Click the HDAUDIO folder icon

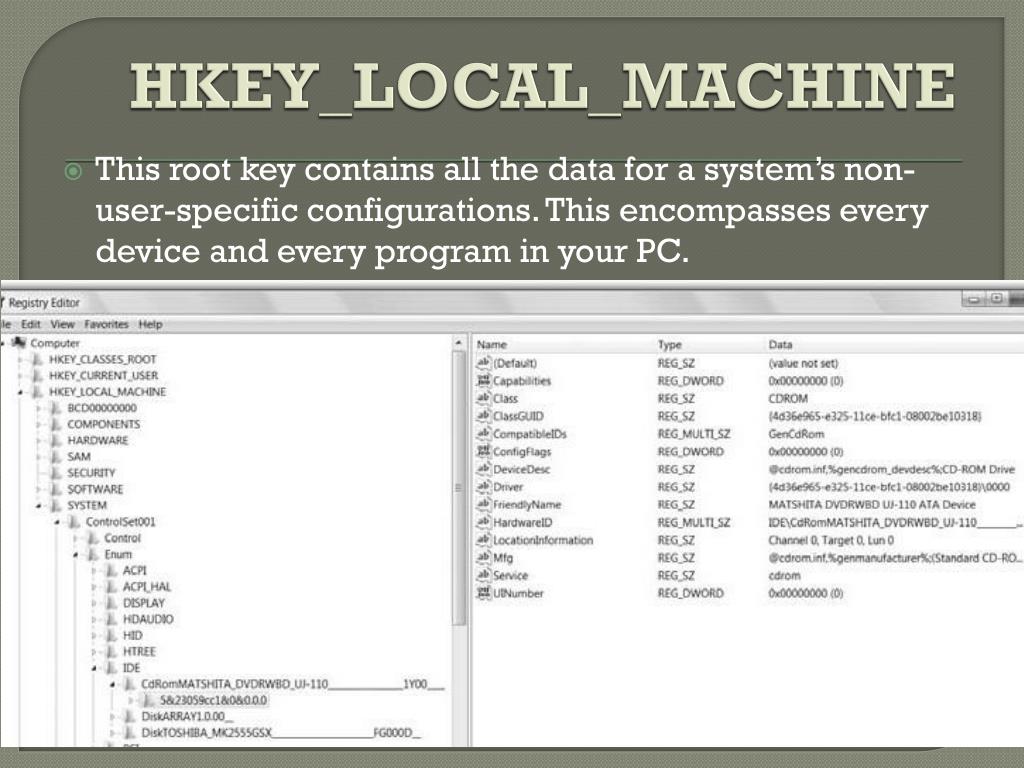112,619
